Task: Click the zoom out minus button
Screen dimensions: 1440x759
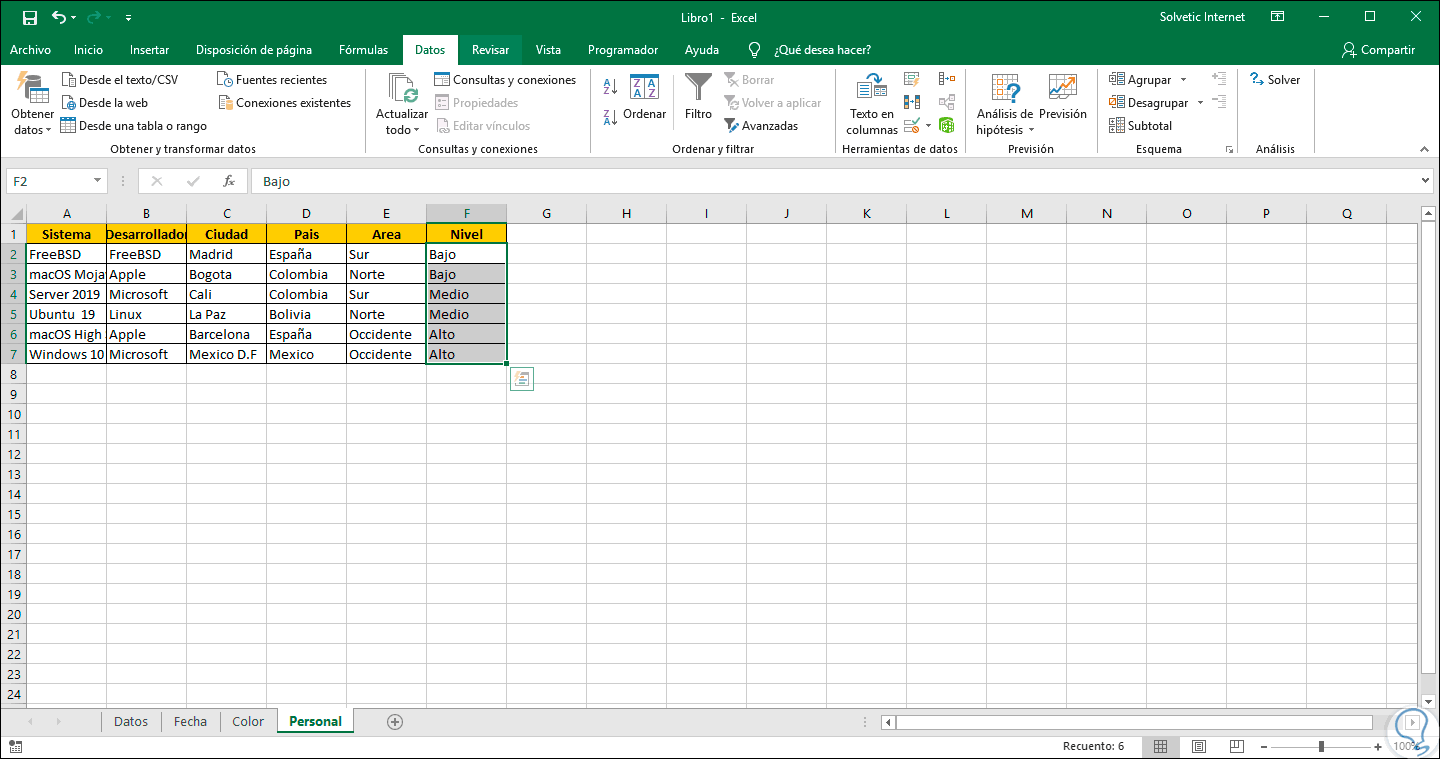Action: click(1266, 747)
